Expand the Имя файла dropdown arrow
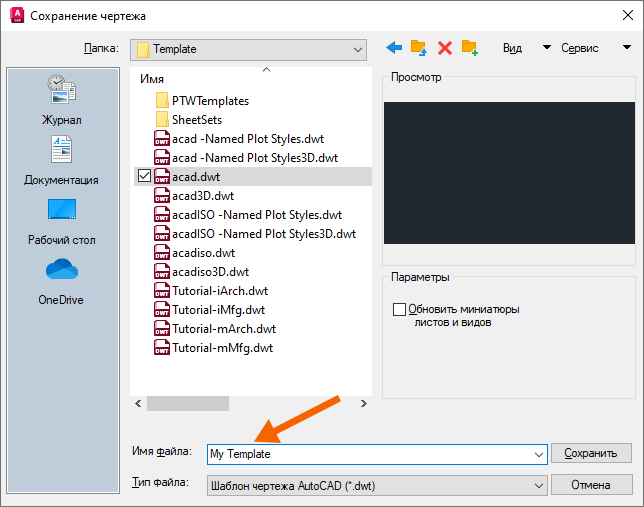This screenshot has width=644, height=507. 538,454
